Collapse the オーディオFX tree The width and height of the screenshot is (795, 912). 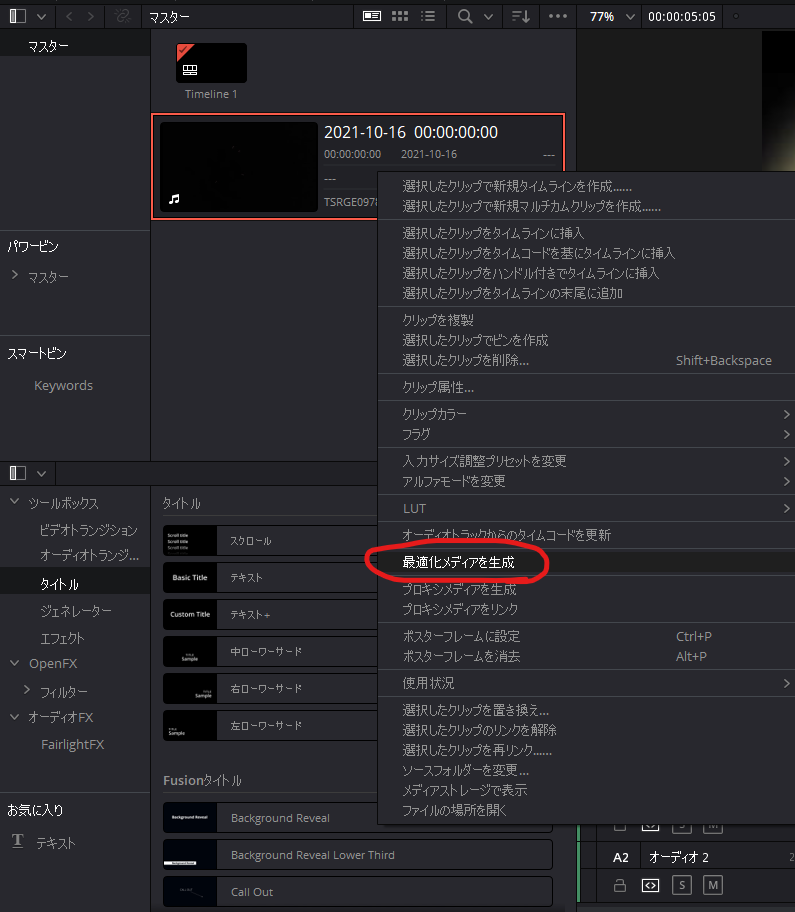pos(15,717)
